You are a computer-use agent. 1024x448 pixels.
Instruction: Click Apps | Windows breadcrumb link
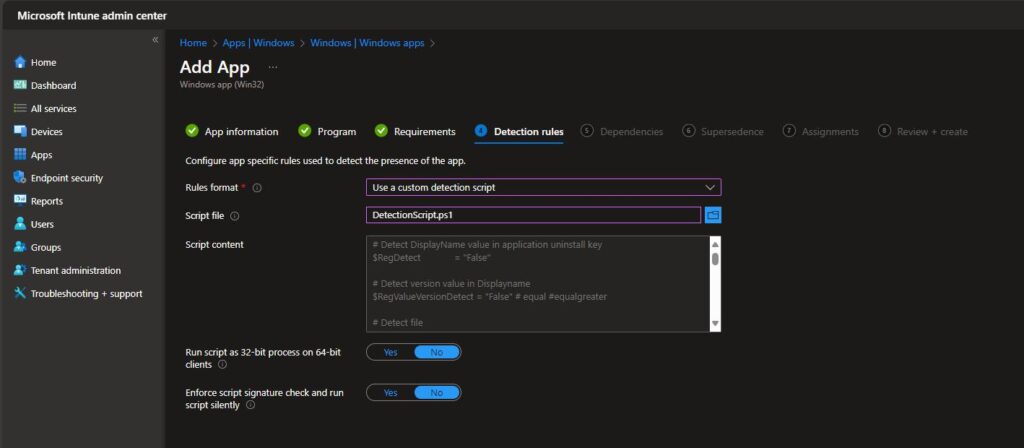259,42
